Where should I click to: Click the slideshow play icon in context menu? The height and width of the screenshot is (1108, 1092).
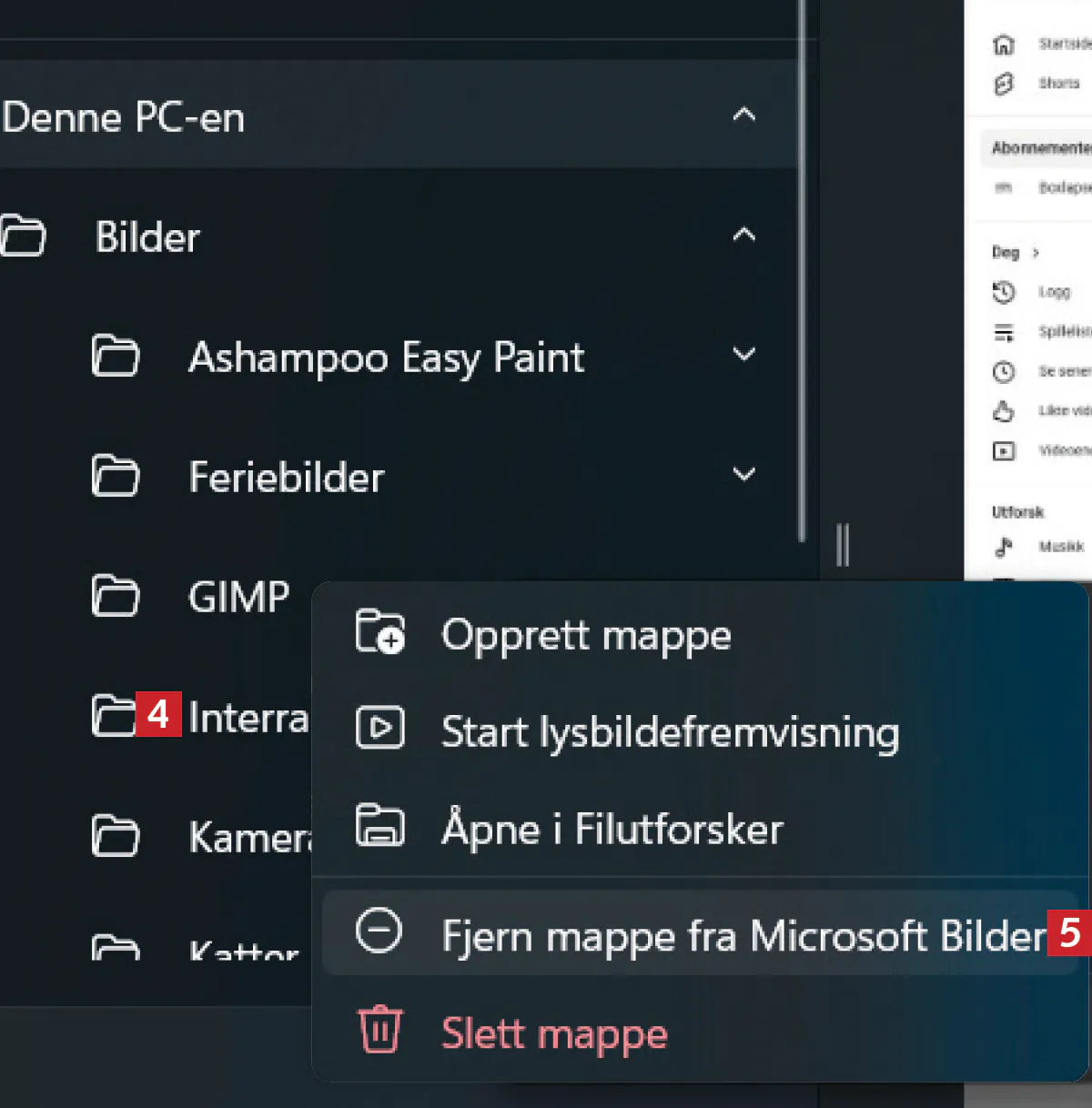pos(379,728)
